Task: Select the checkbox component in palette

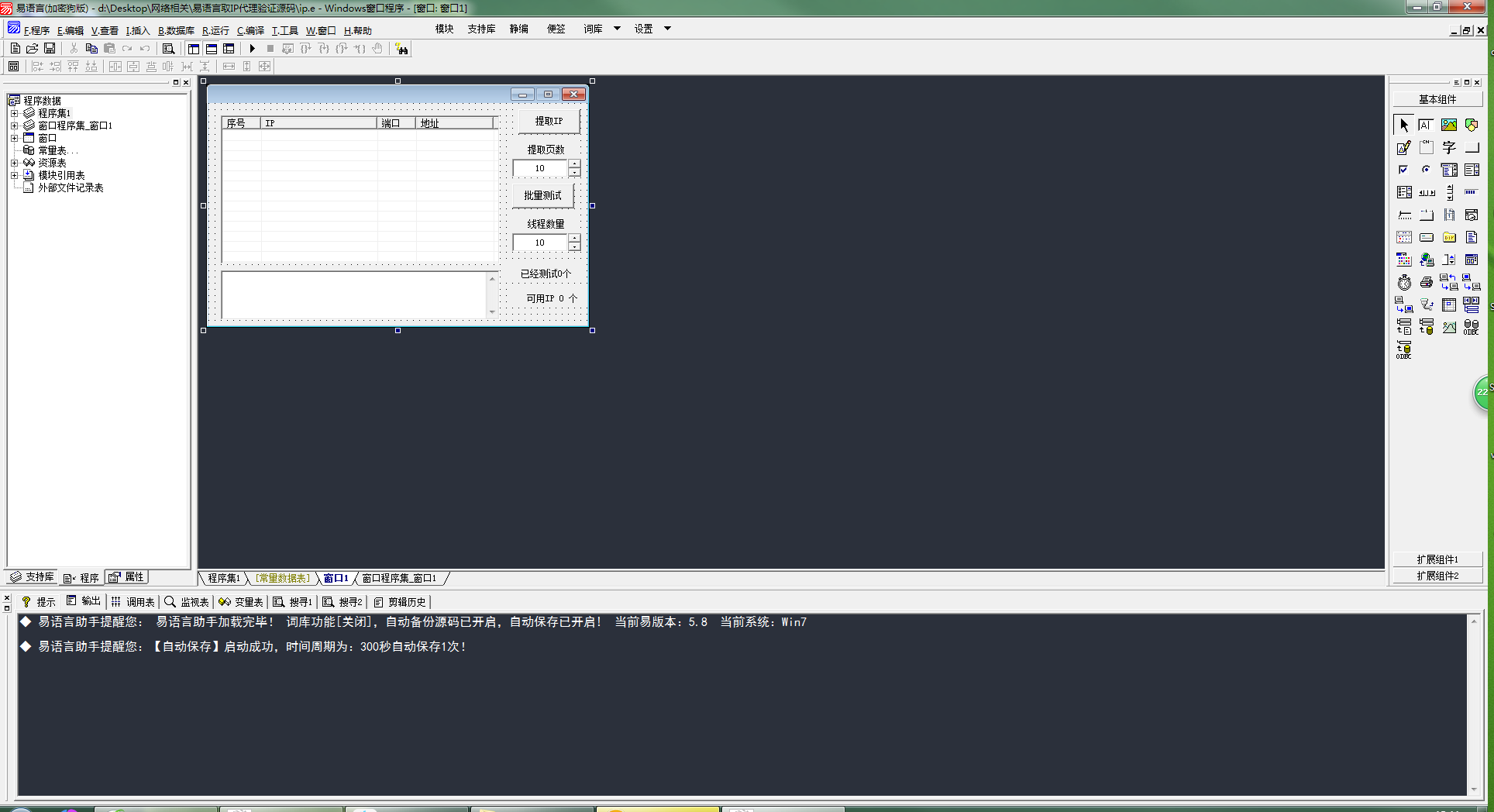Action: pyautogui.click(x=1404, y=170)
